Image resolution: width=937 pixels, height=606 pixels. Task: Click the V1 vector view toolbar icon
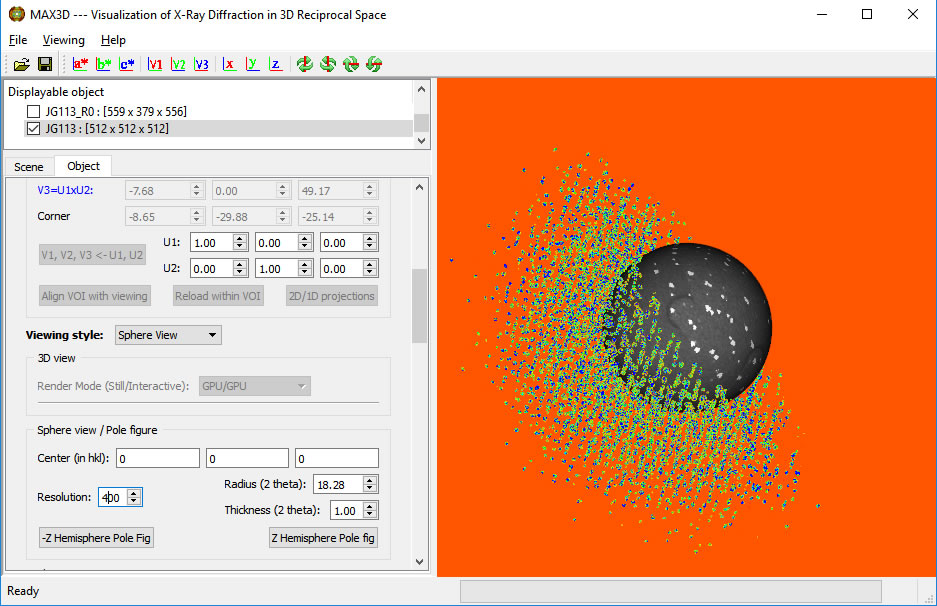[155, 63]
